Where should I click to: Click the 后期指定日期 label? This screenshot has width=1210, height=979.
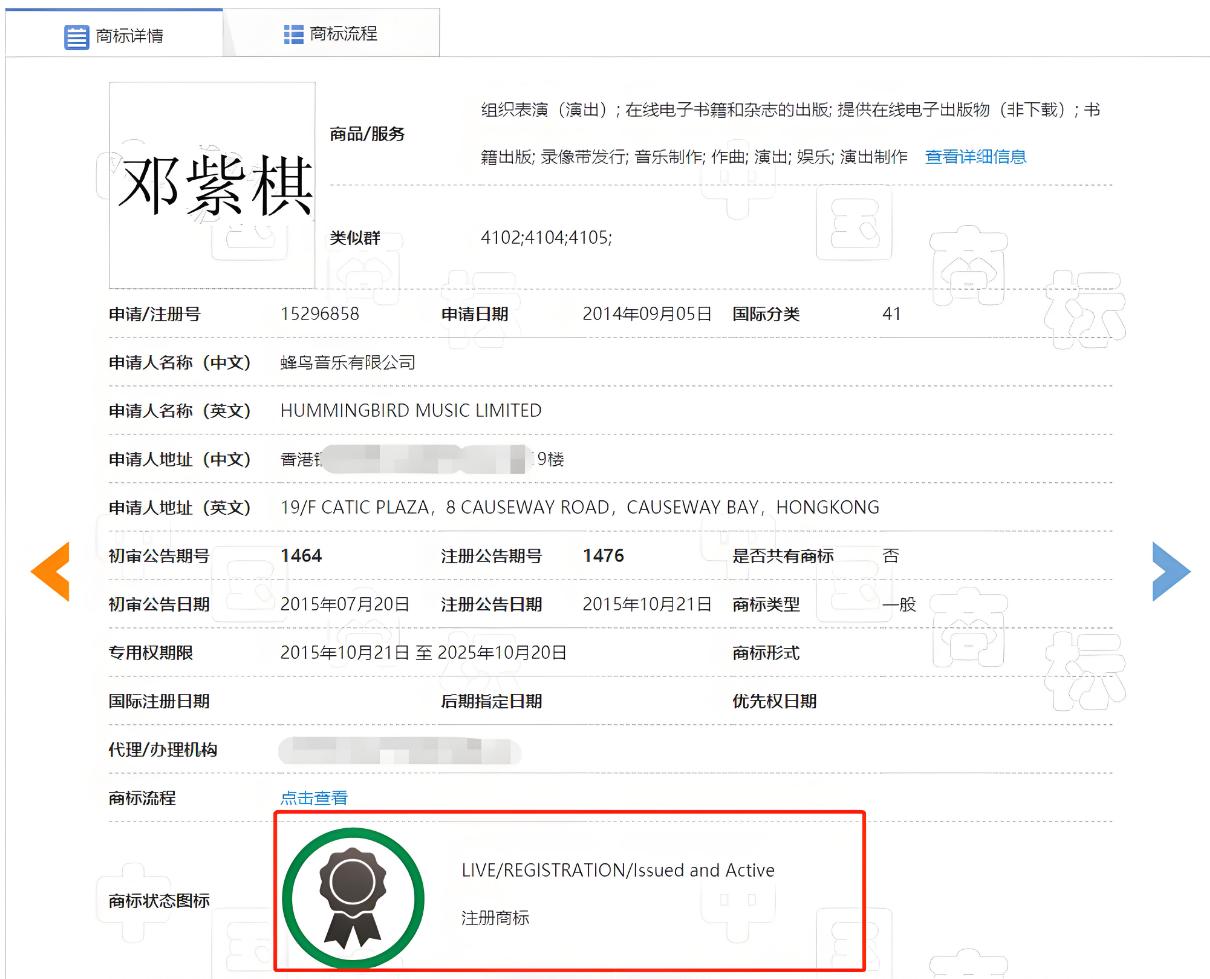[491, 701]
